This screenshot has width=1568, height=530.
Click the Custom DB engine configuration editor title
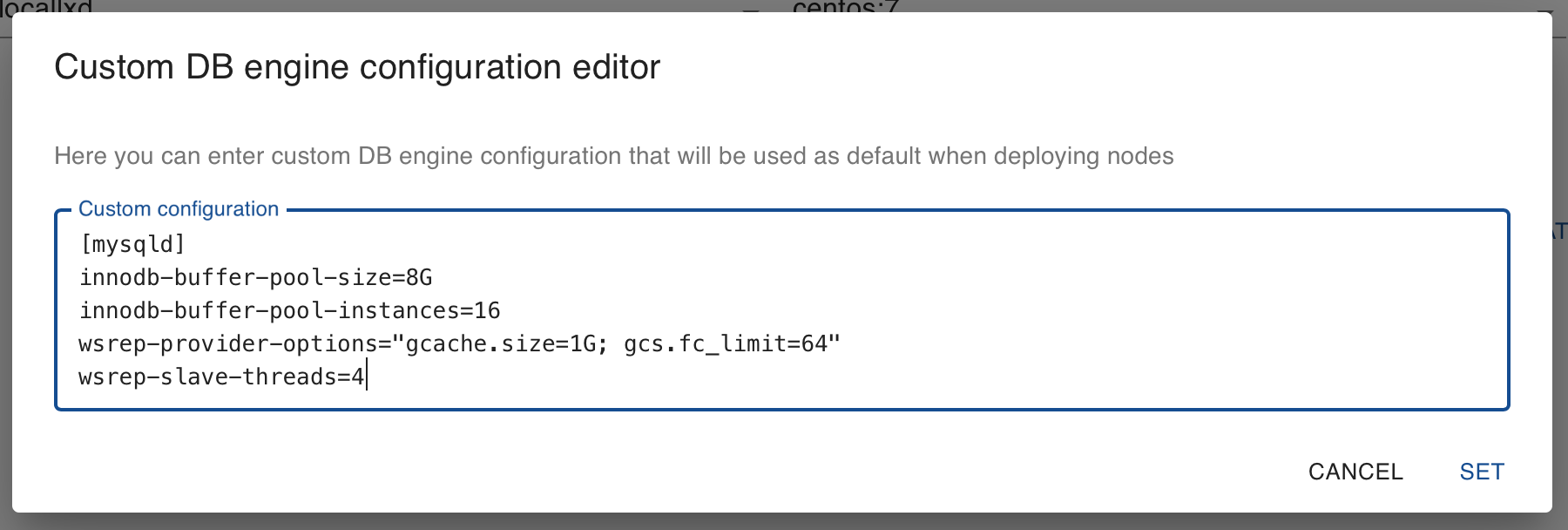[x=357, y=67]
